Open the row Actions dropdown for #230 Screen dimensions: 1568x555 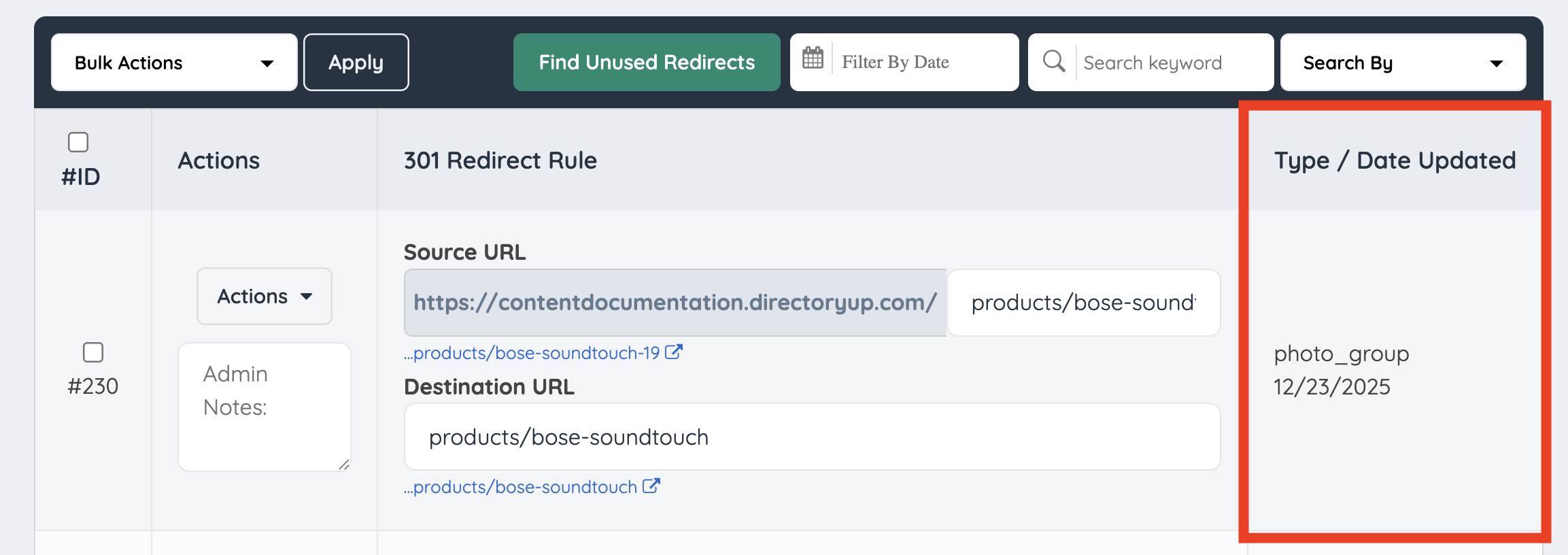[x=264, y=297]
